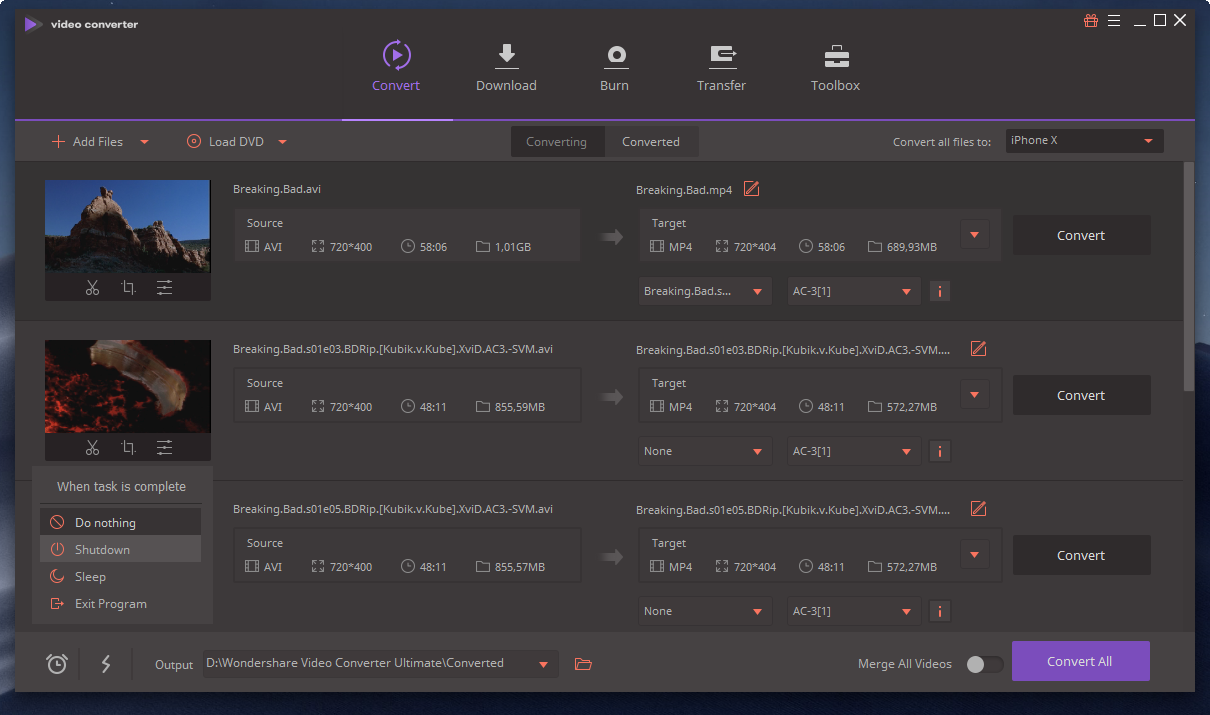Open the Convert section
1210x715 pixels.
click(396, 67)
